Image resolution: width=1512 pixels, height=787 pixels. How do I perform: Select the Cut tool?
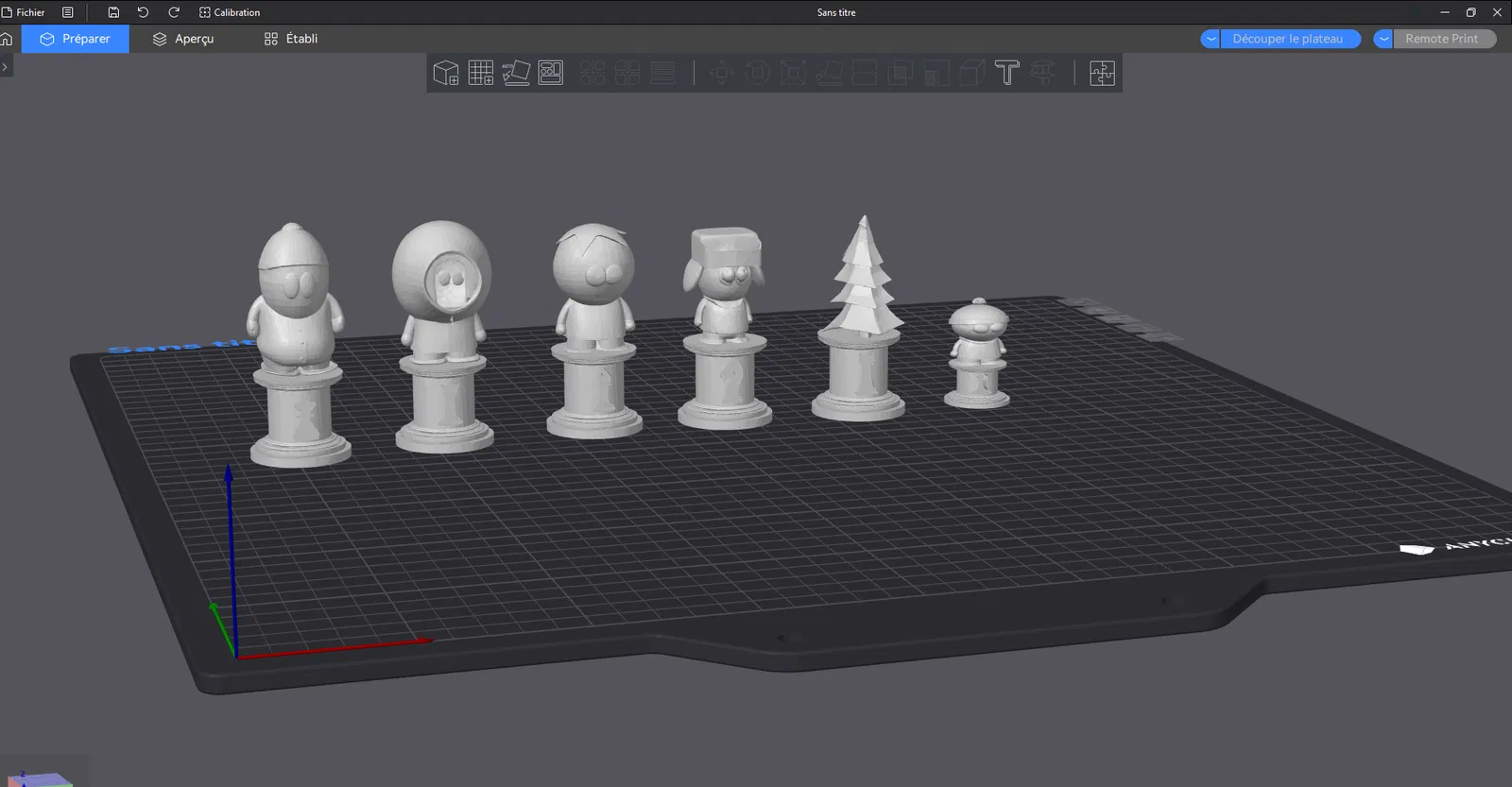[865, 73]
